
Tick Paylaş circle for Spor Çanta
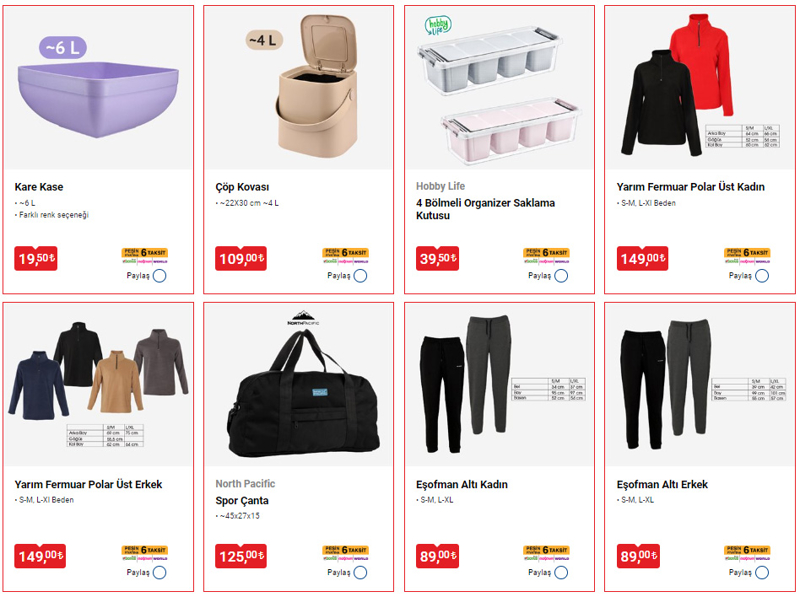[x=360, y=573]
